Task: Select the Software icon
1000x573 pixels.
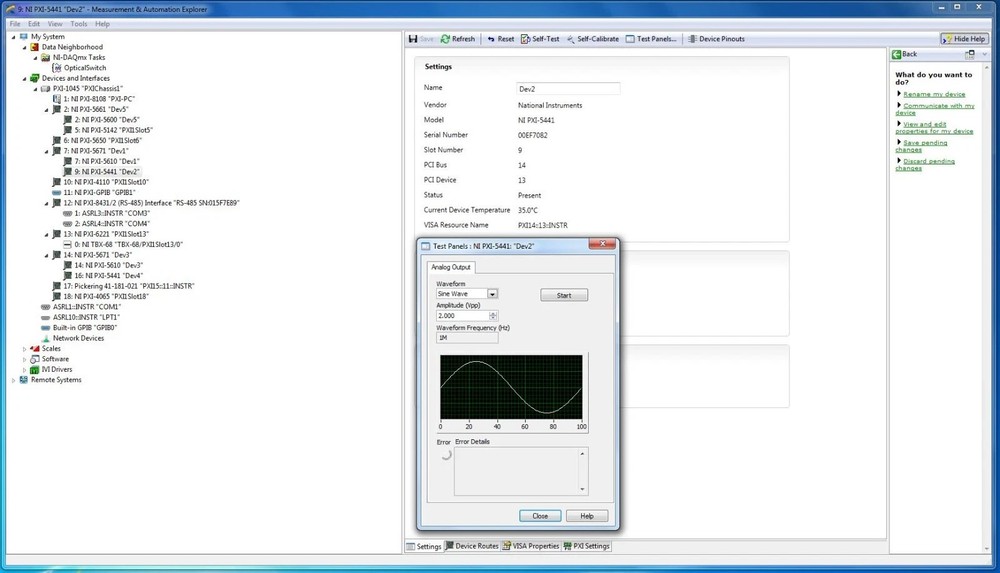Action: [34, 359]
